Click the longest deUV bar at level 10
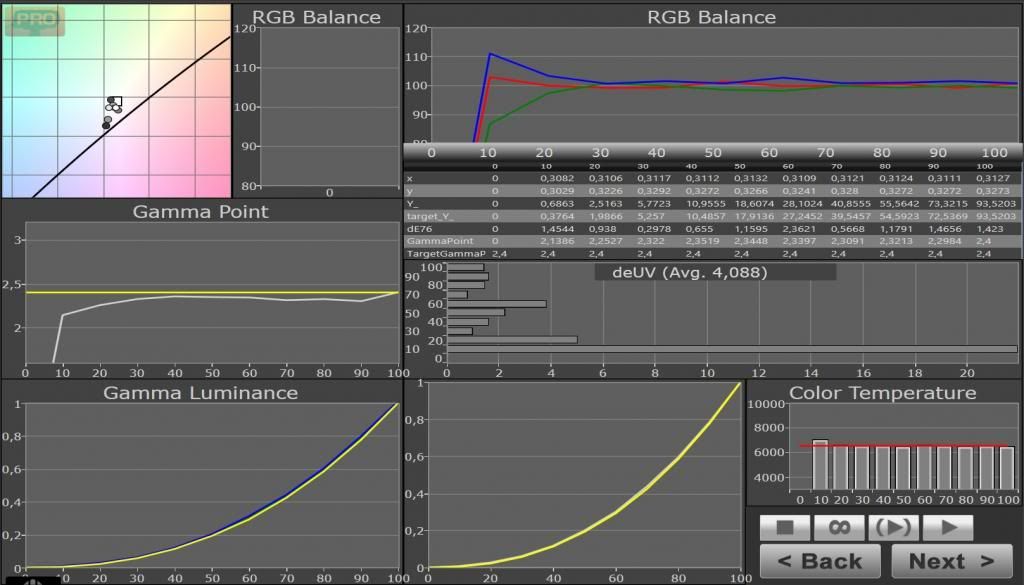 pos(732,349)
